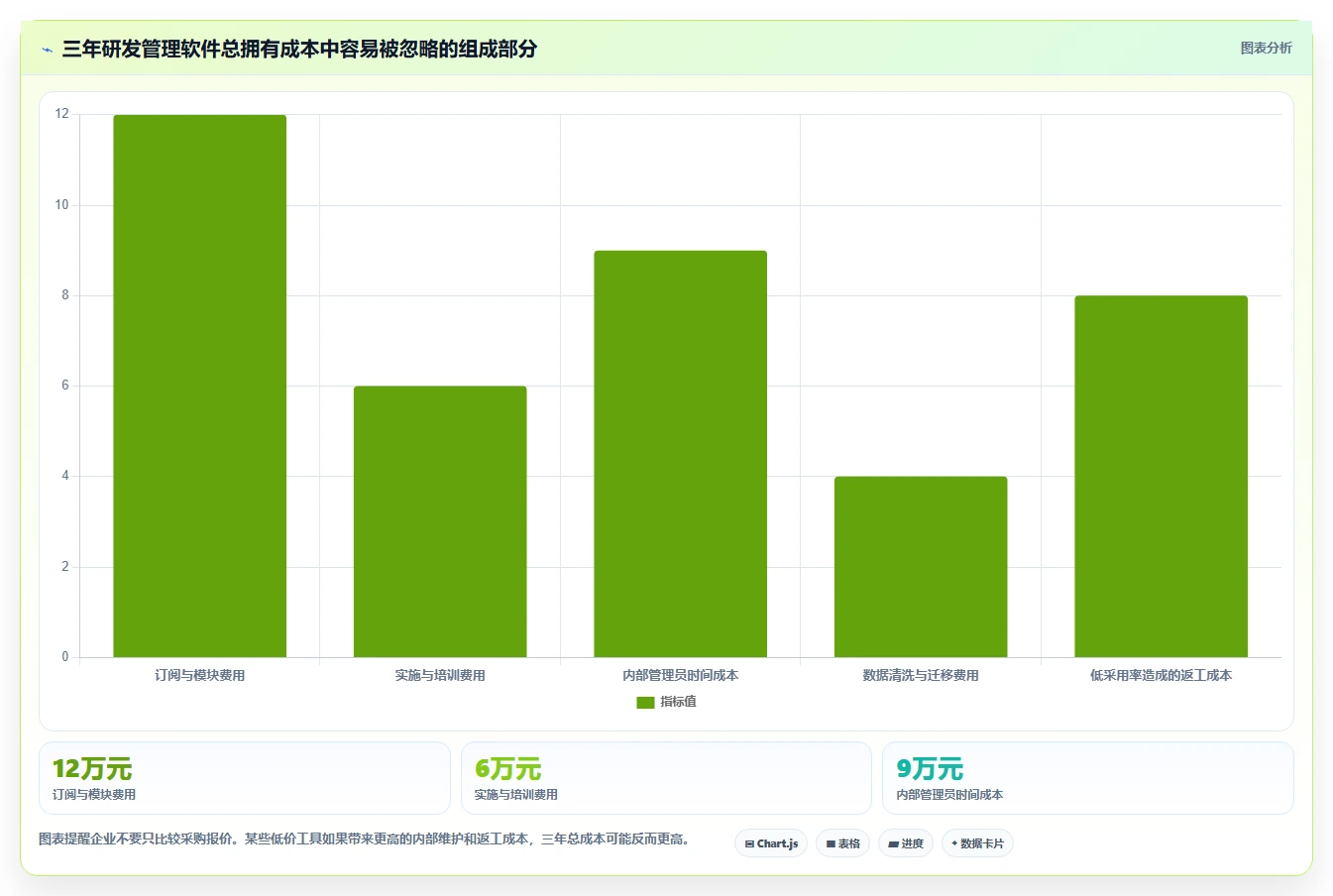Select the 进度 tag chip
1333x896 pixels.
point(906,843)
